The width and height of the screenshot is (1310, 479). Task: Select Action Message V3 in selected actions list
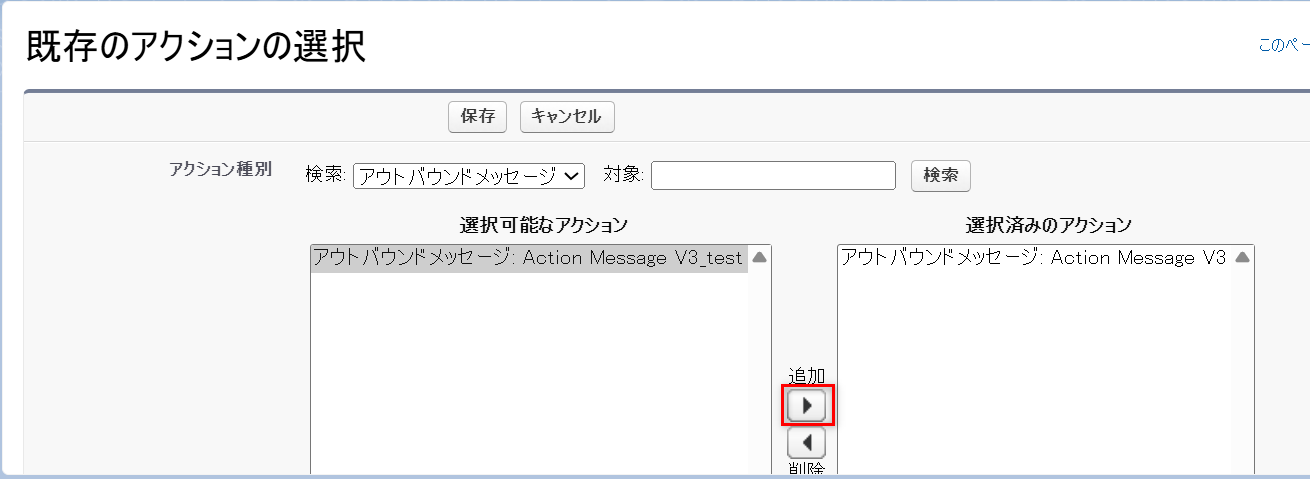tap(1033, 258)
